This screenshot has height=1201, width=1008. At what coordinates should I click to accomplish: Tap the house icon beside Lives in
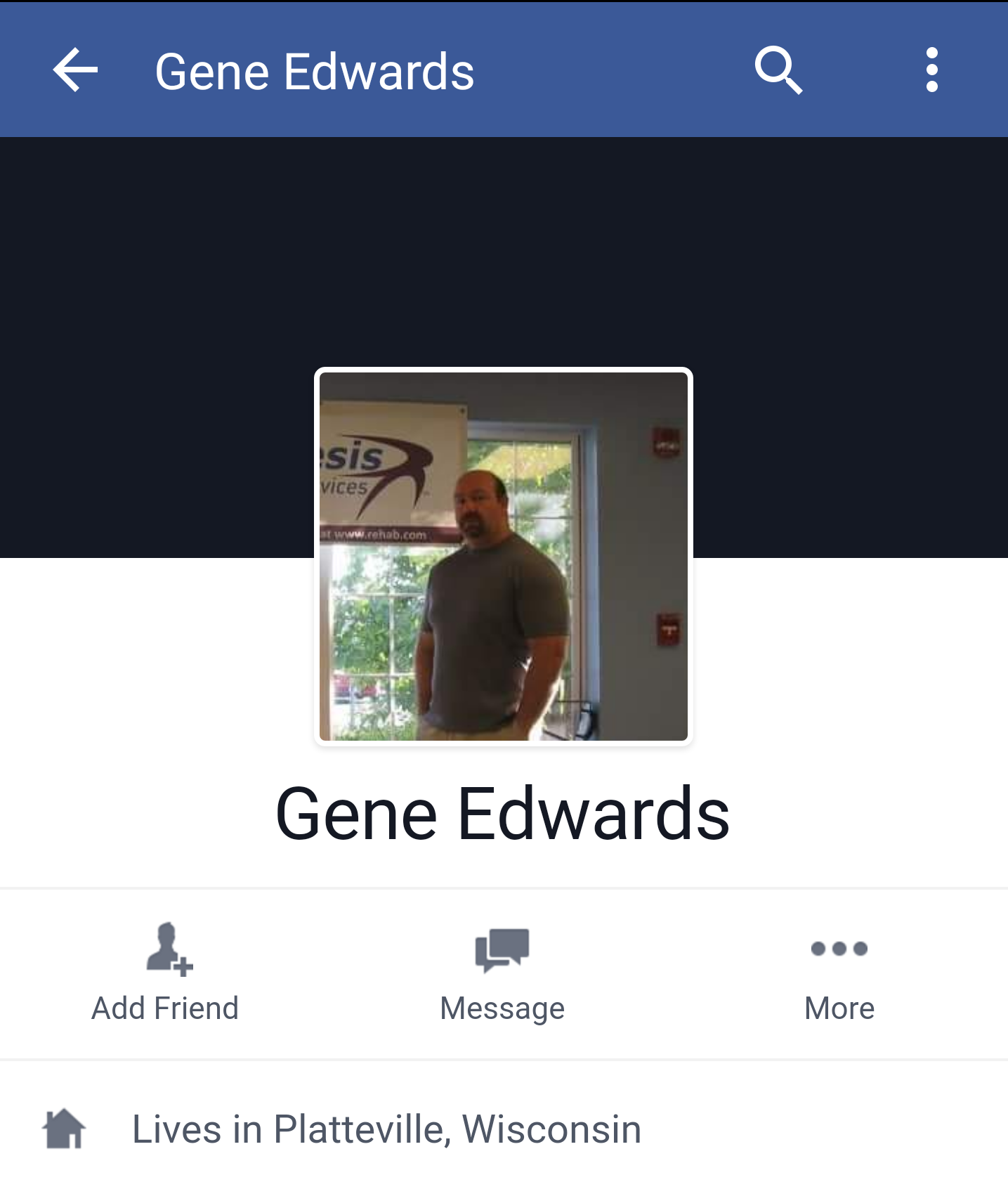point(64,1129)
